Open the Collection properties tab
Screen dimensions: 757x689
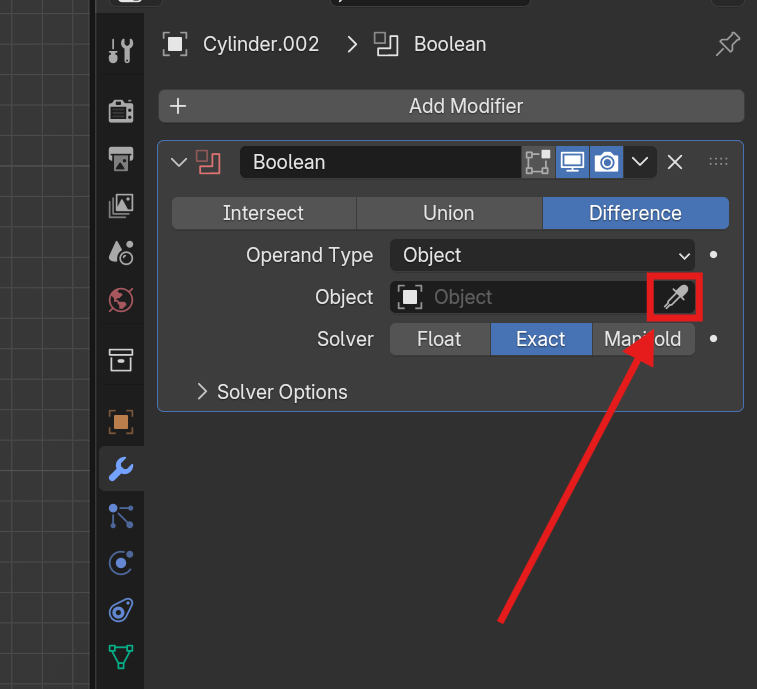coord(121,360)
